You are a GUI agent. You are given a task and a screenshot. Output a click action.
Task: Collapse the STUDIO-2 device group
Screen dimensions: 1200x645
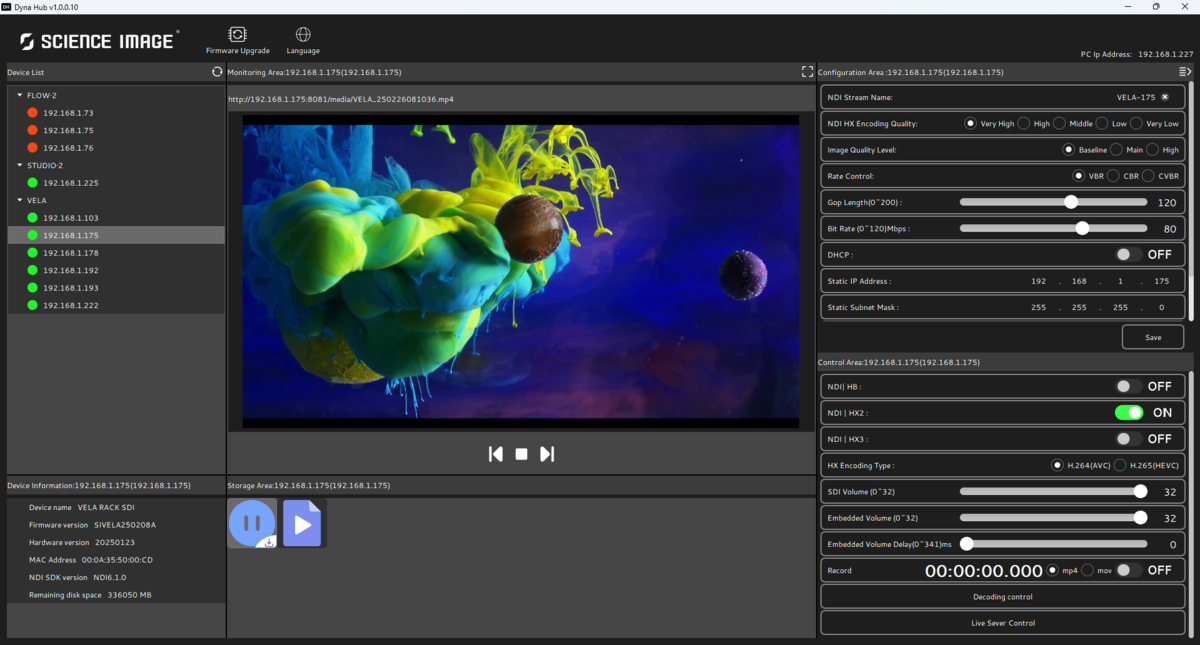point(20,166)
